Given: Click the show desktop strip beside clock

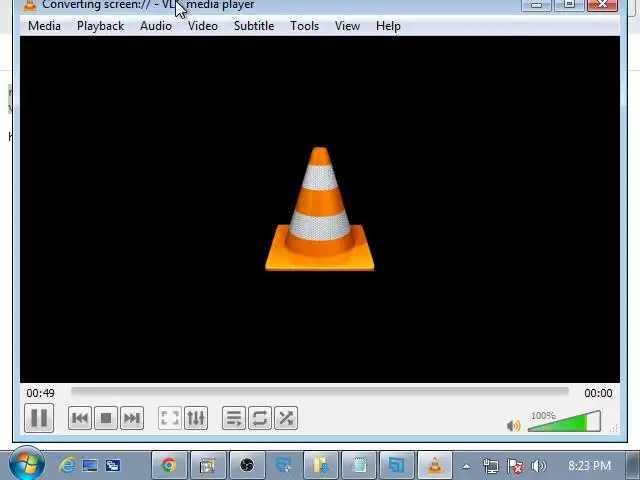Looking at the screenshot, I should (633, 465).
